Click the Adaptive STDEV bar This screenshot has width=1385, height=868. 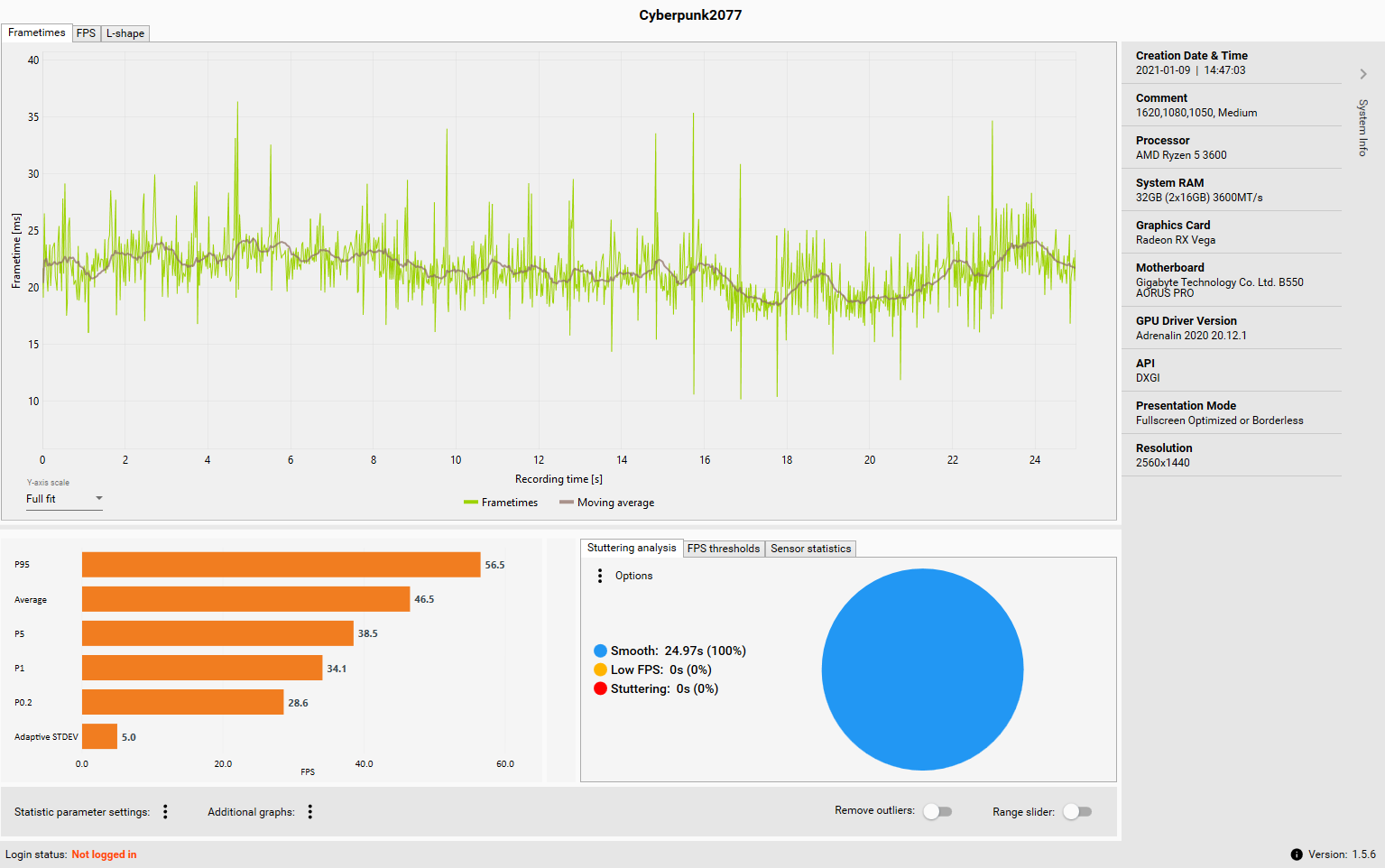coord(99,736)
